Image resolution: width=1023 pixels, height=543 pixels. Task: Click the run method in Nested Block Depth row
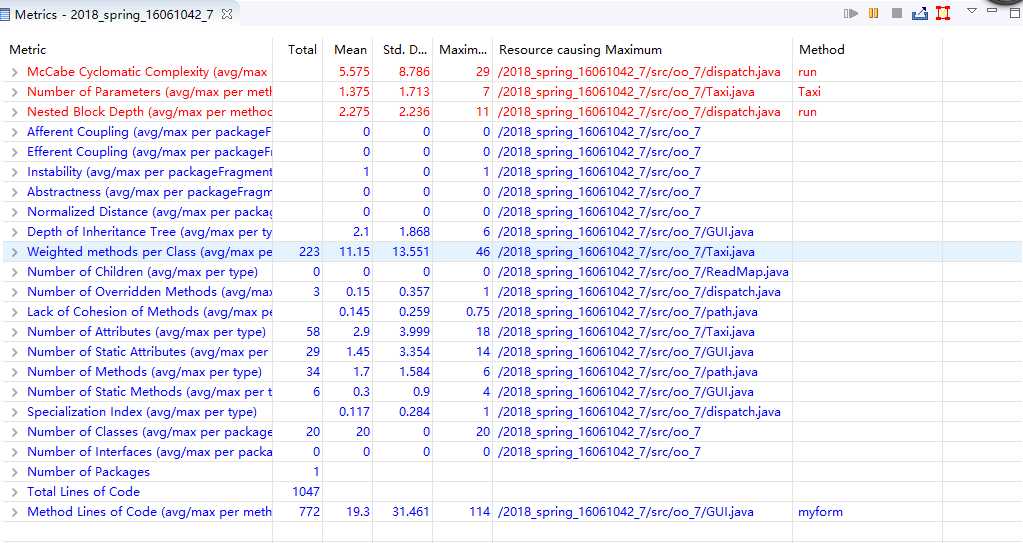[x=807, y=112]
